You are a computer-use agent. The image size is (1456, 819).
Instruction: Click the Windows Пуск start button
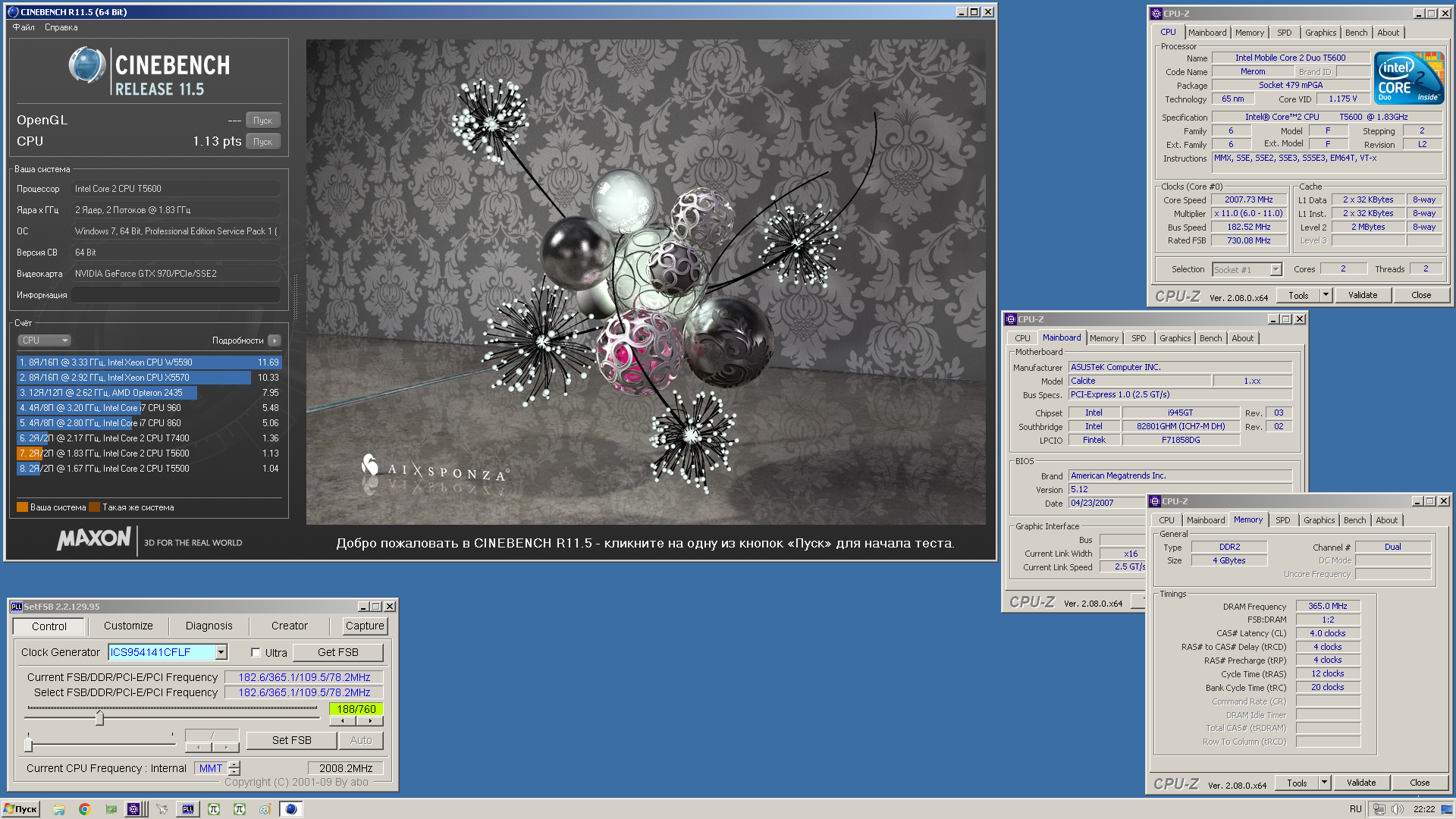20,809
